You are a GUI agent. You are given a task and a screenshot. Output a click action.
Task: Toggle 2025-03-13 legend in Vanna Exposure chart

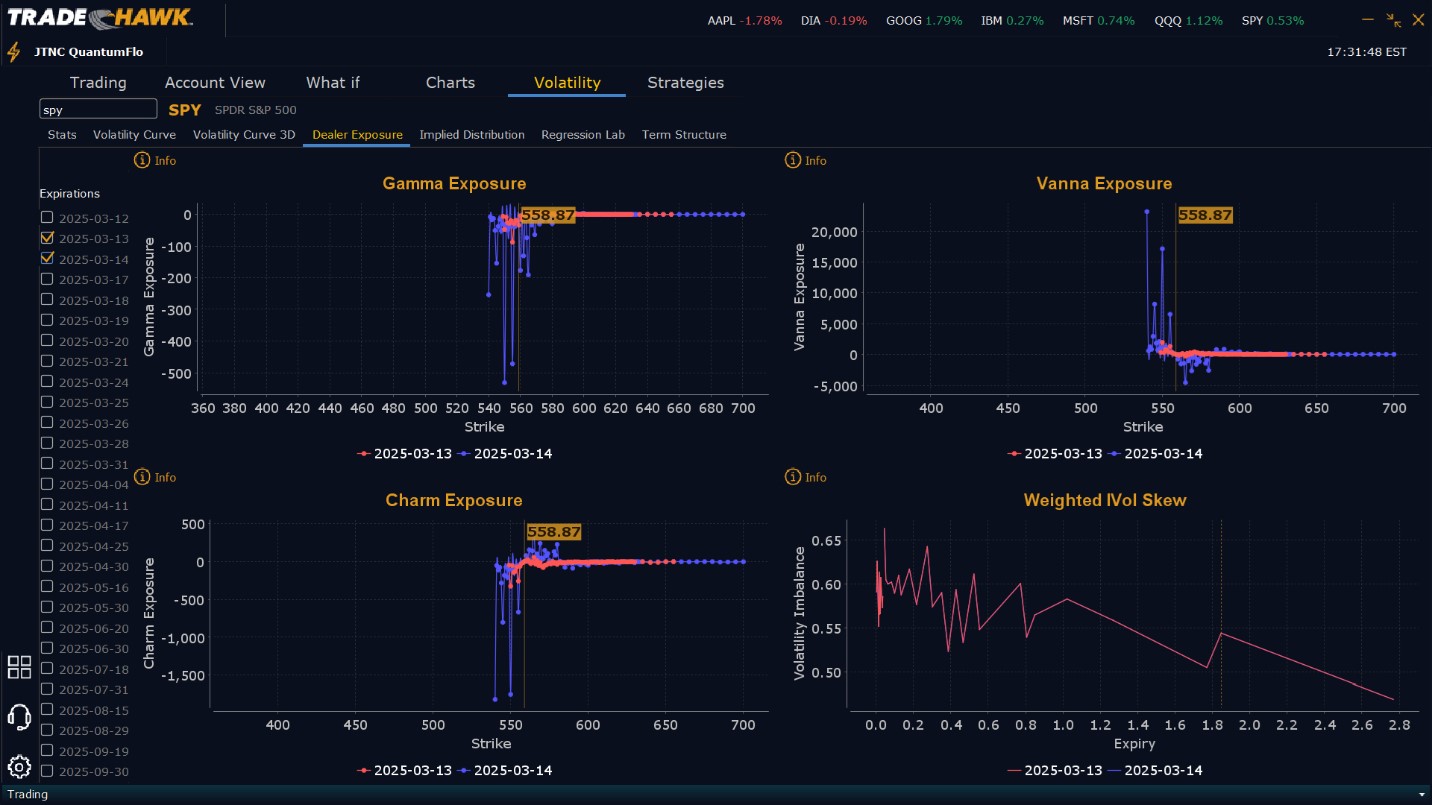[1055, 453]
